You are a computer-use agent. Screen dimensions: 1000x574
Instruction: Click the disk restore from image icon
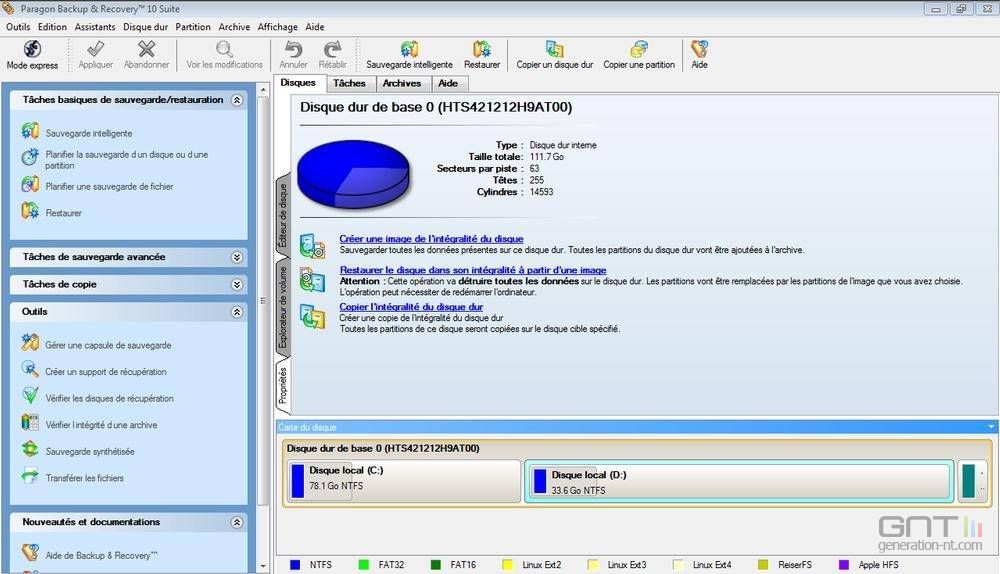[x=312, y=279]
